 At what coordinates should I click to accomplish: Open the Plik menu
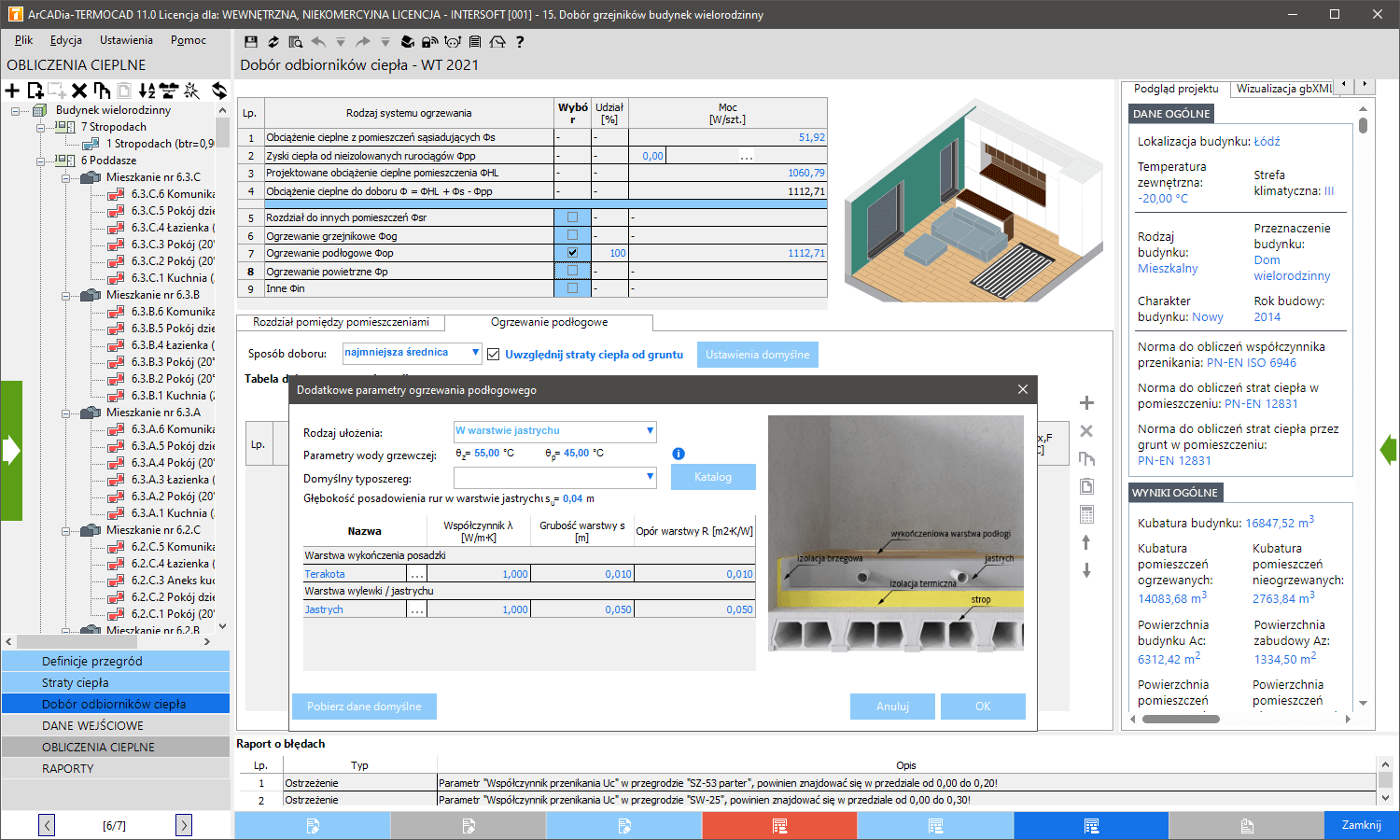click(23, 40)
